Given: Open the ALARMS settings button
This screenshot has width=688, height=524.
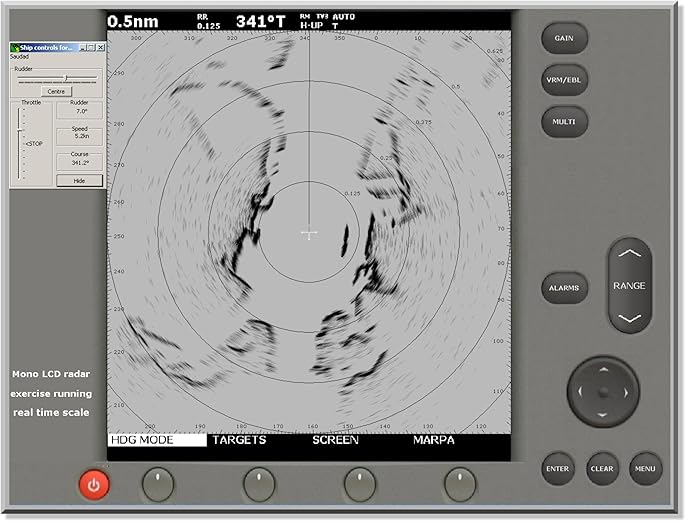Looking at the screenshot, I should click(564, 288).
